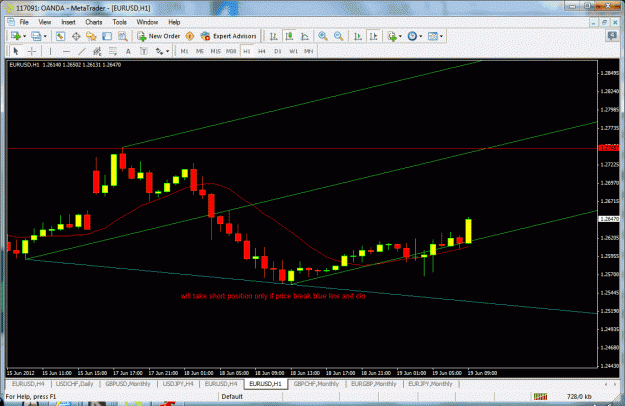Screen dimensions: 625x406
Task: Click the chat icon at toolbar's far right
Action: 612,36
